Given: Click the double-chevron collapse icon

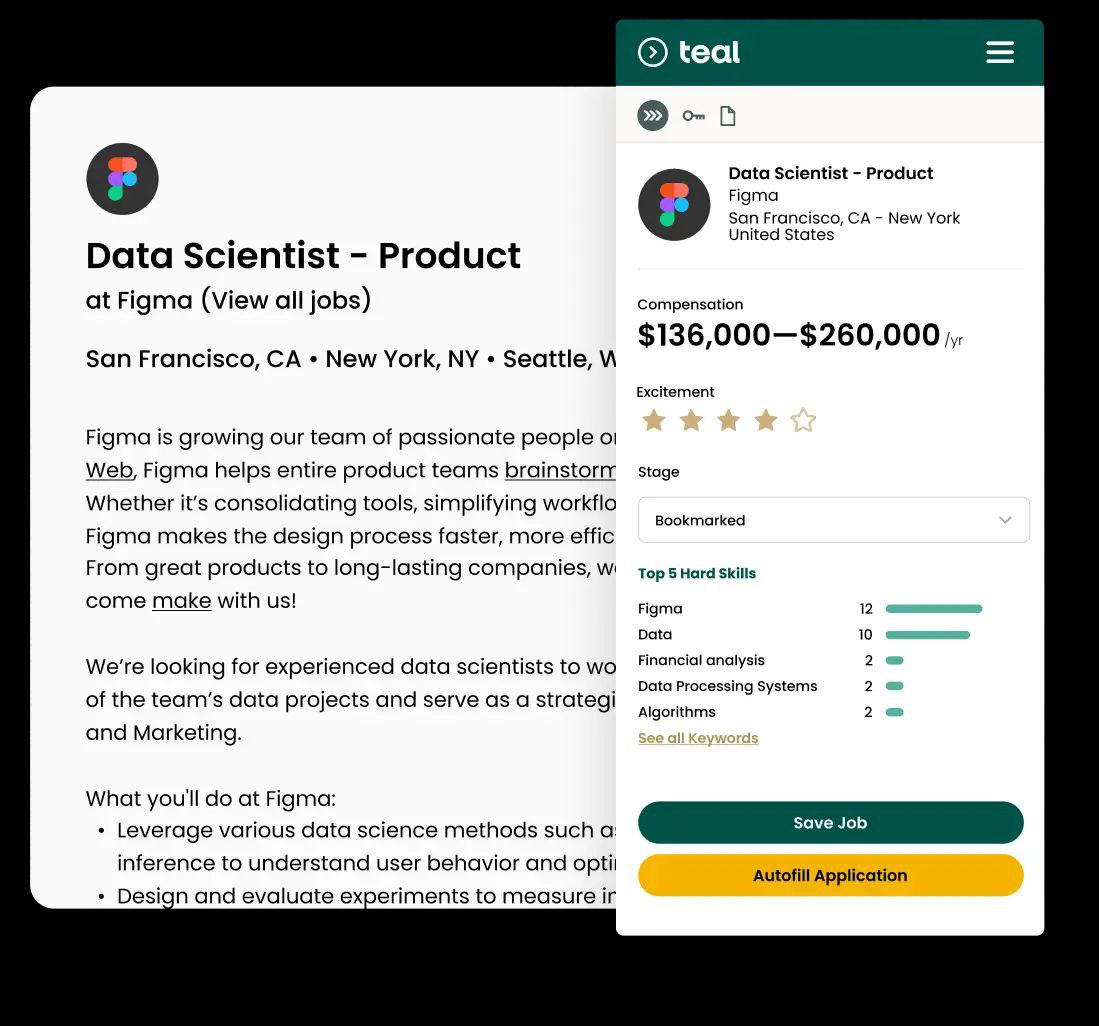Looking at the screenshot, I should click(652, 115).
